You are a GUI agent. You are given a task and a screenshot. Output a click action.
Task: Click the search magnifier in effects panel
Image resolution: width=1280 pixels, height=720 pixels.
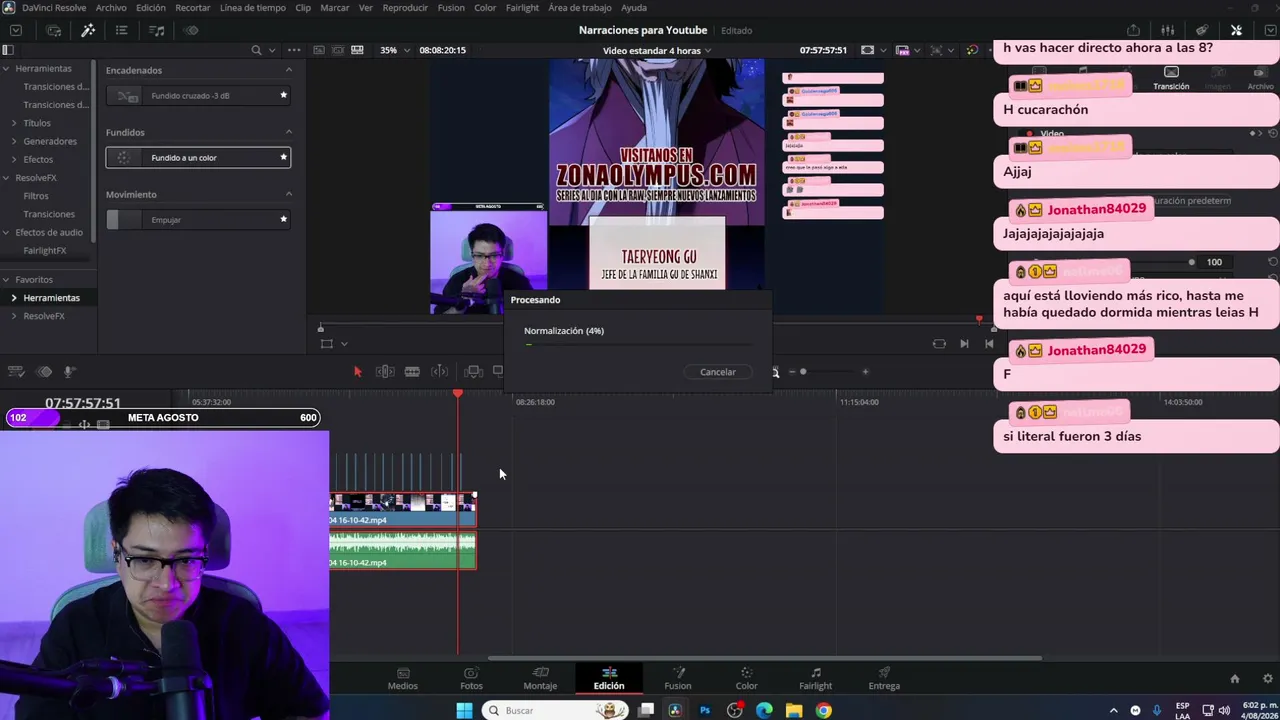click(x=256, y=50)
